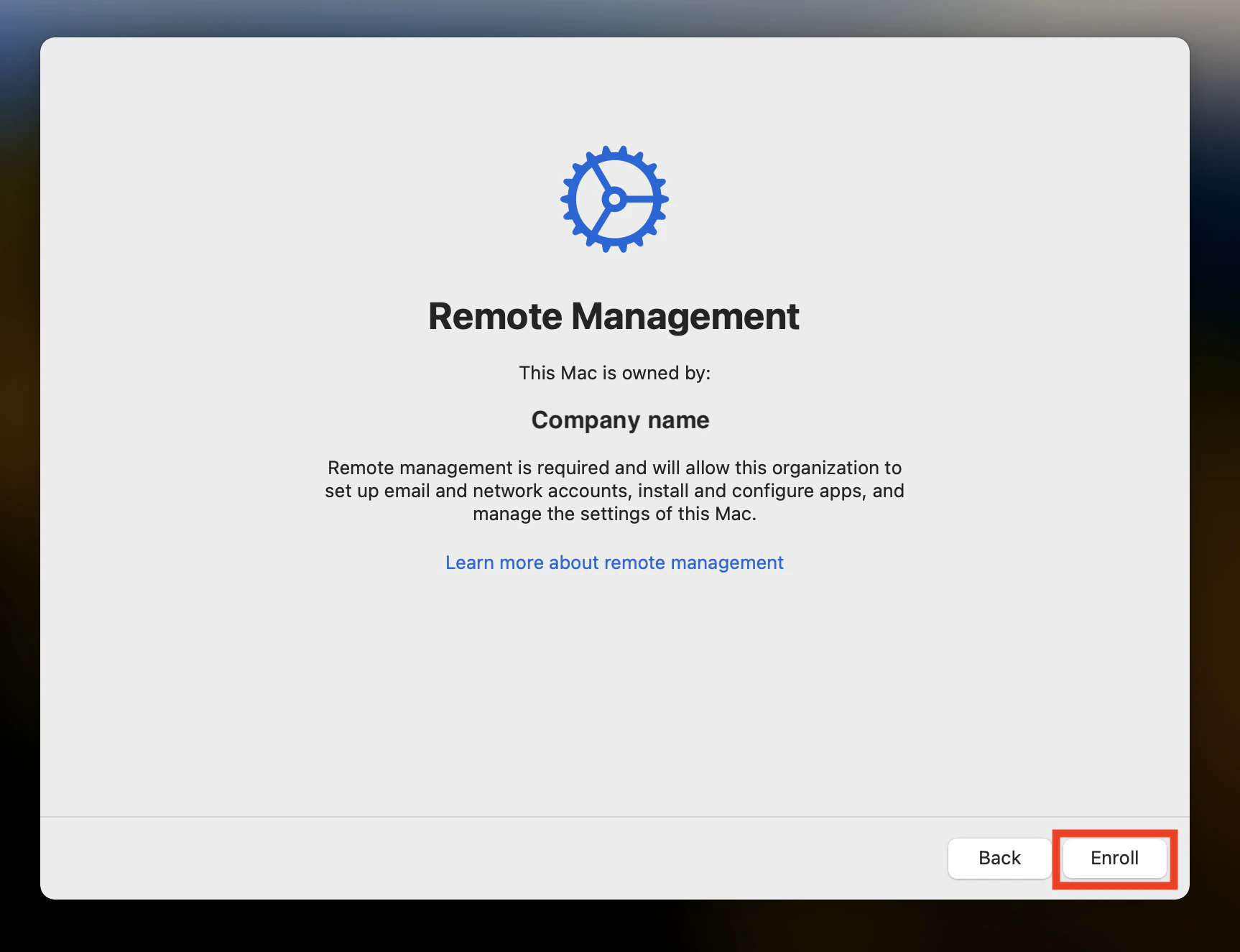Click the 'This Mac is owned by:' text
This screenshot has height=952, width=1240.
coord(614,373)
